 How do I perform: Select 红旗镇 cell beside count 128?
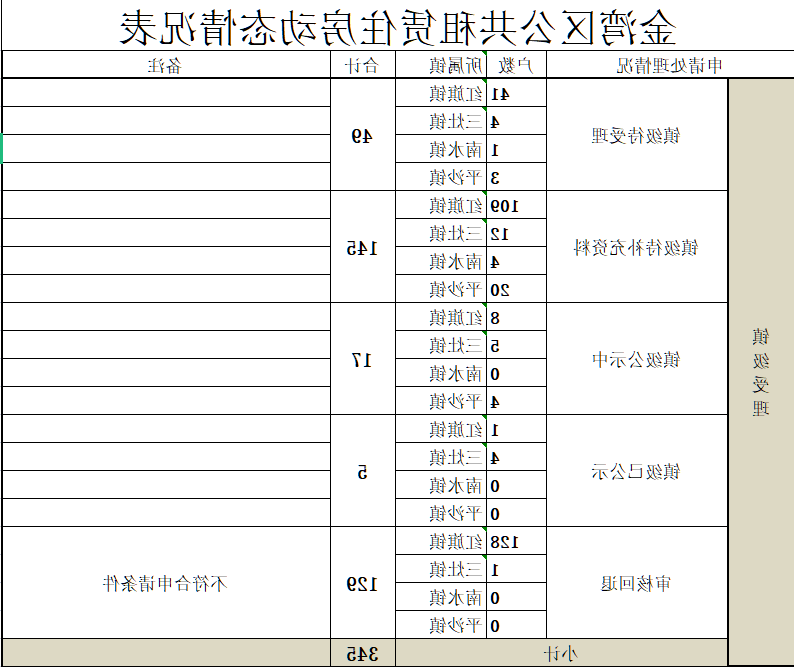(x=441, y=541)
